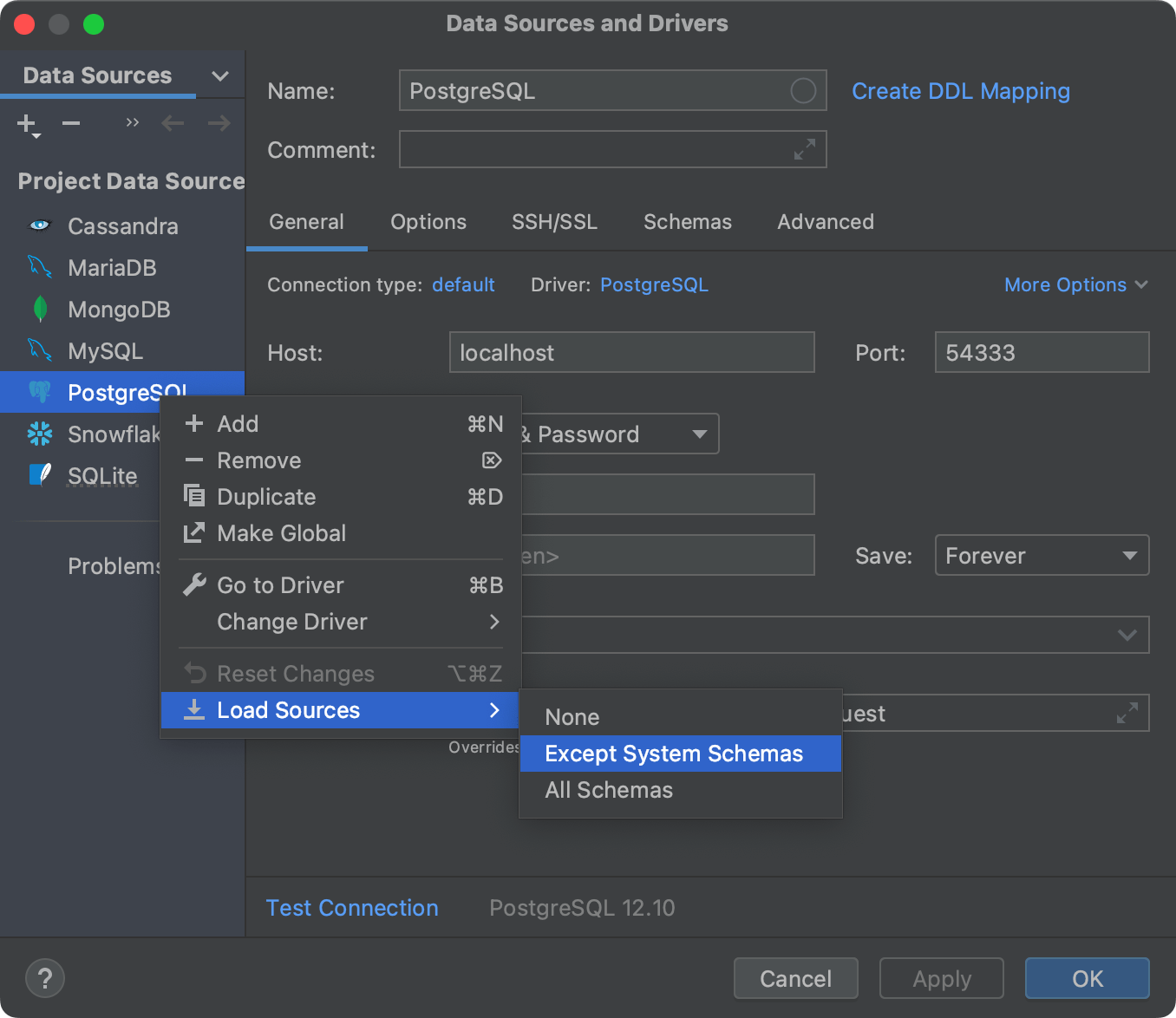Click the add data source plus icon
The image size is (1176, 1018).
27,125
